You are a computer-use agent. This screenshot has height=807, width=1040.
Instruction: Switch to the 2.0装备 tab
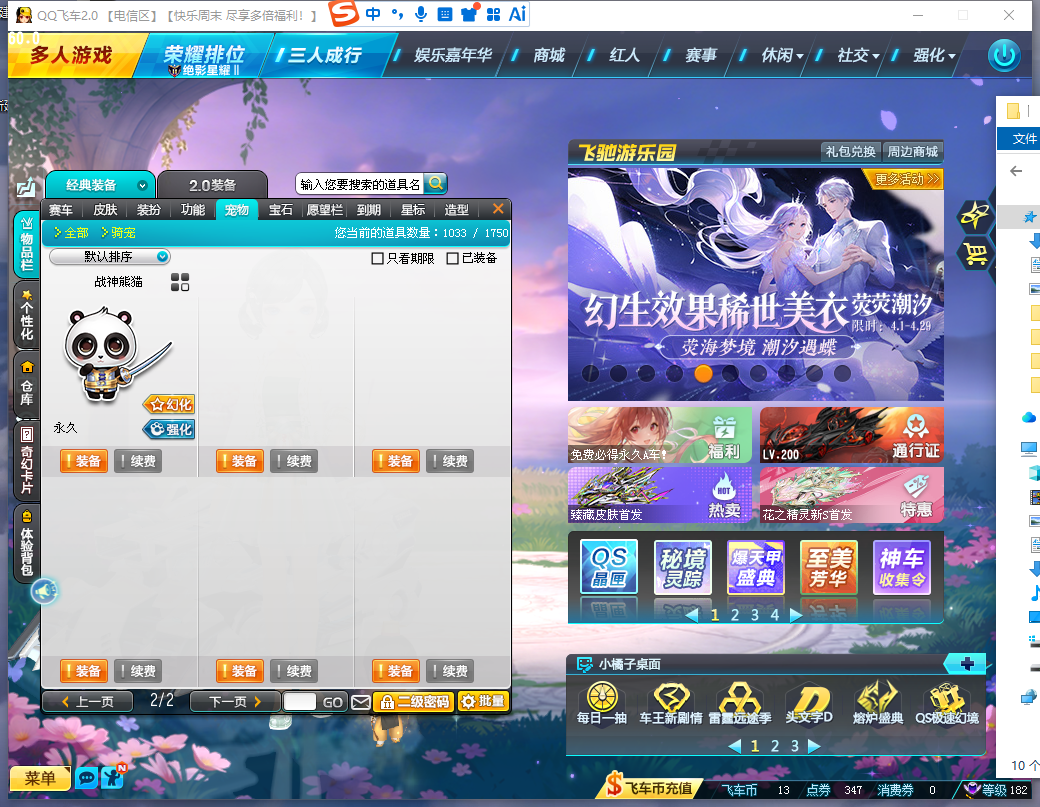[x=212, y=185]
